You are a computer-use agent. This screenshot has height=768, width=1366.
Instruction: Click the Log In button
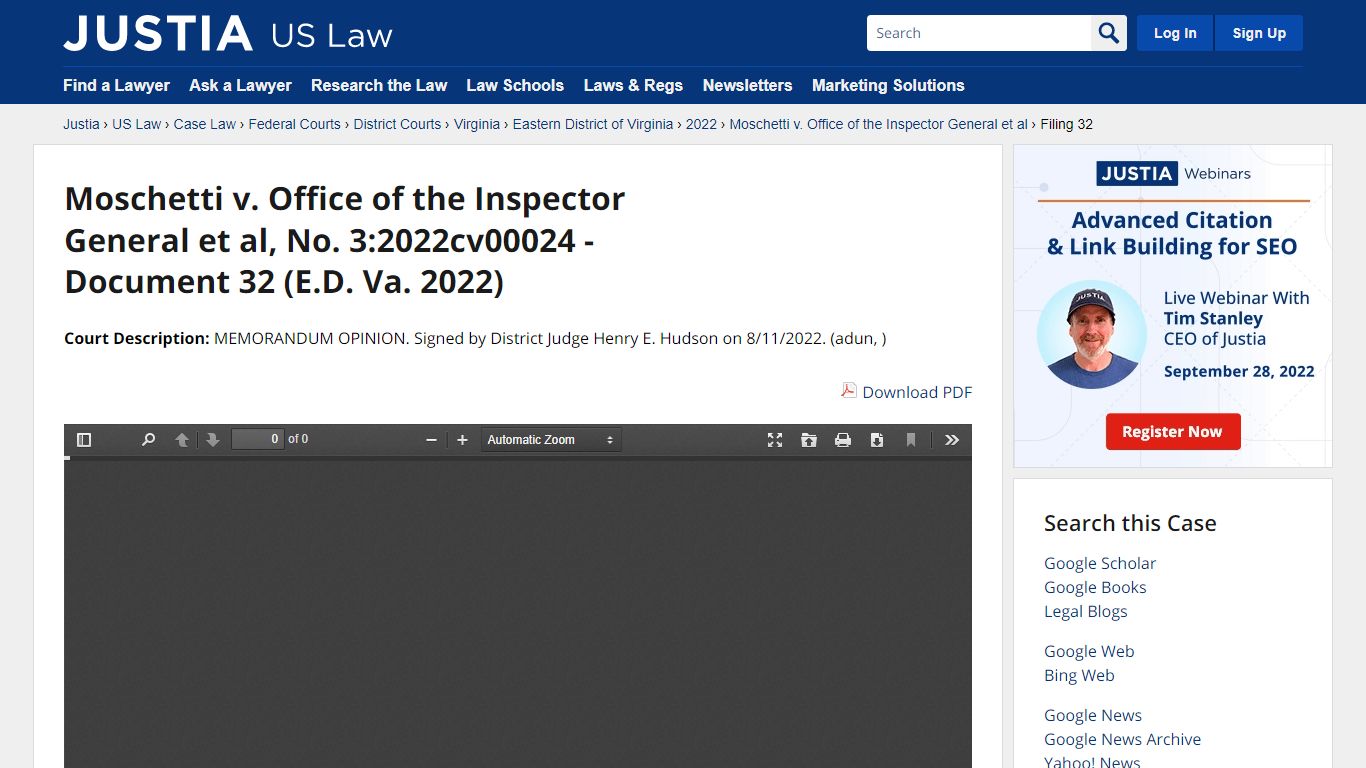1175,33
